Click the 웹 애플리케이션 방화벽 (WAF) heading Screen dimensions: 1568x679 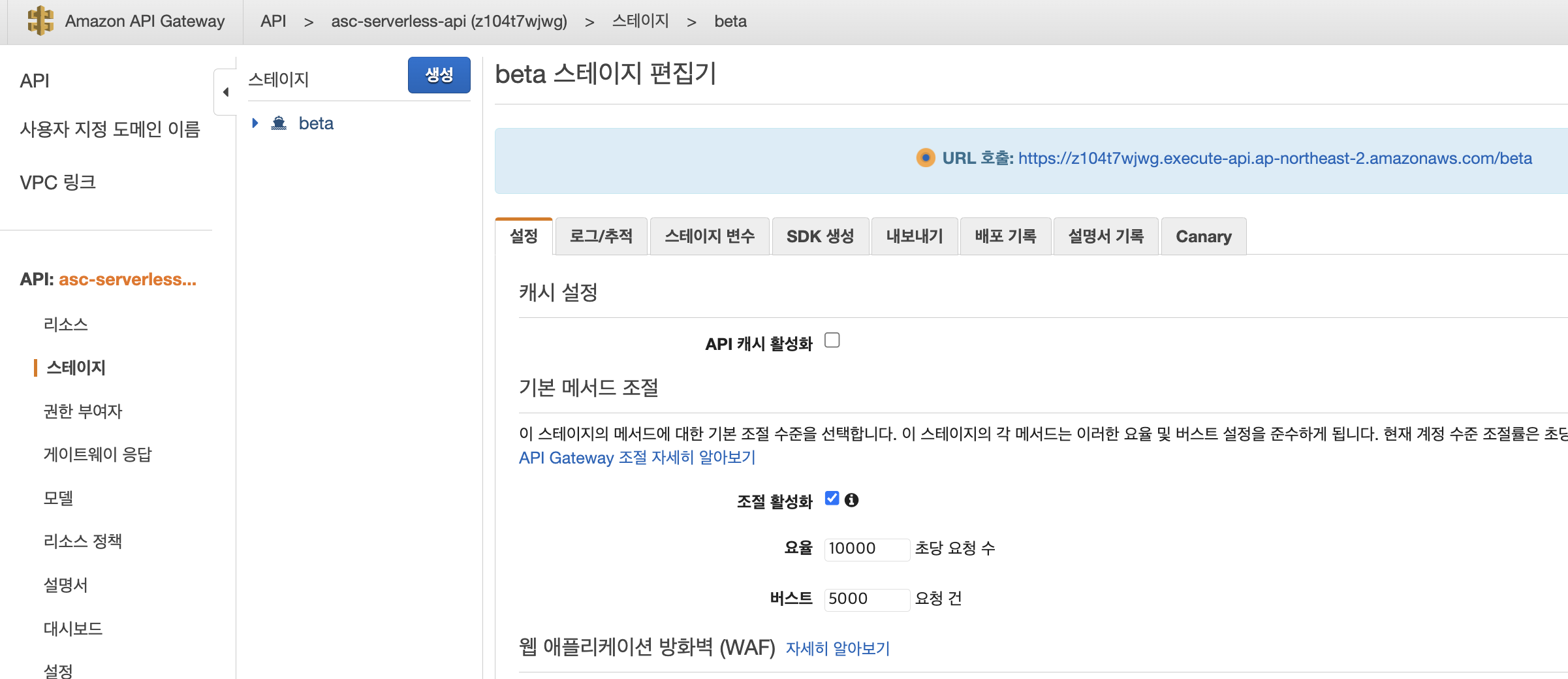click(647, 648)
